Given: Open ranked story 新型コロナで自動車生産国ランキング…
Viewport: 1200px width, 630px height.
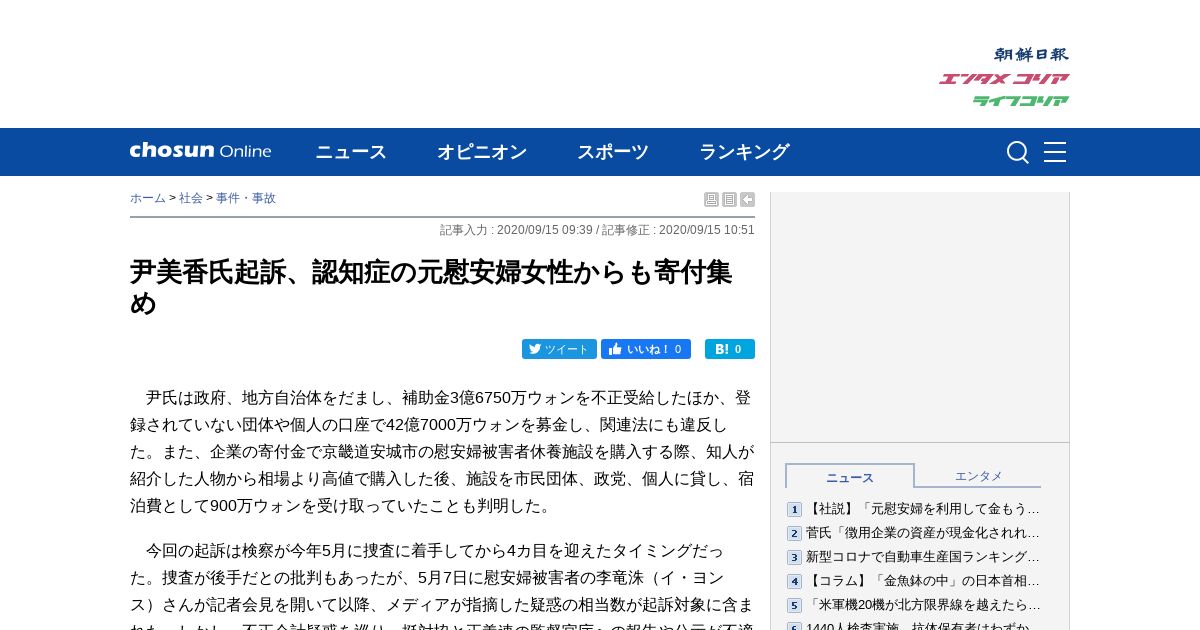Looking at the screenshot, I should [923, 557].
